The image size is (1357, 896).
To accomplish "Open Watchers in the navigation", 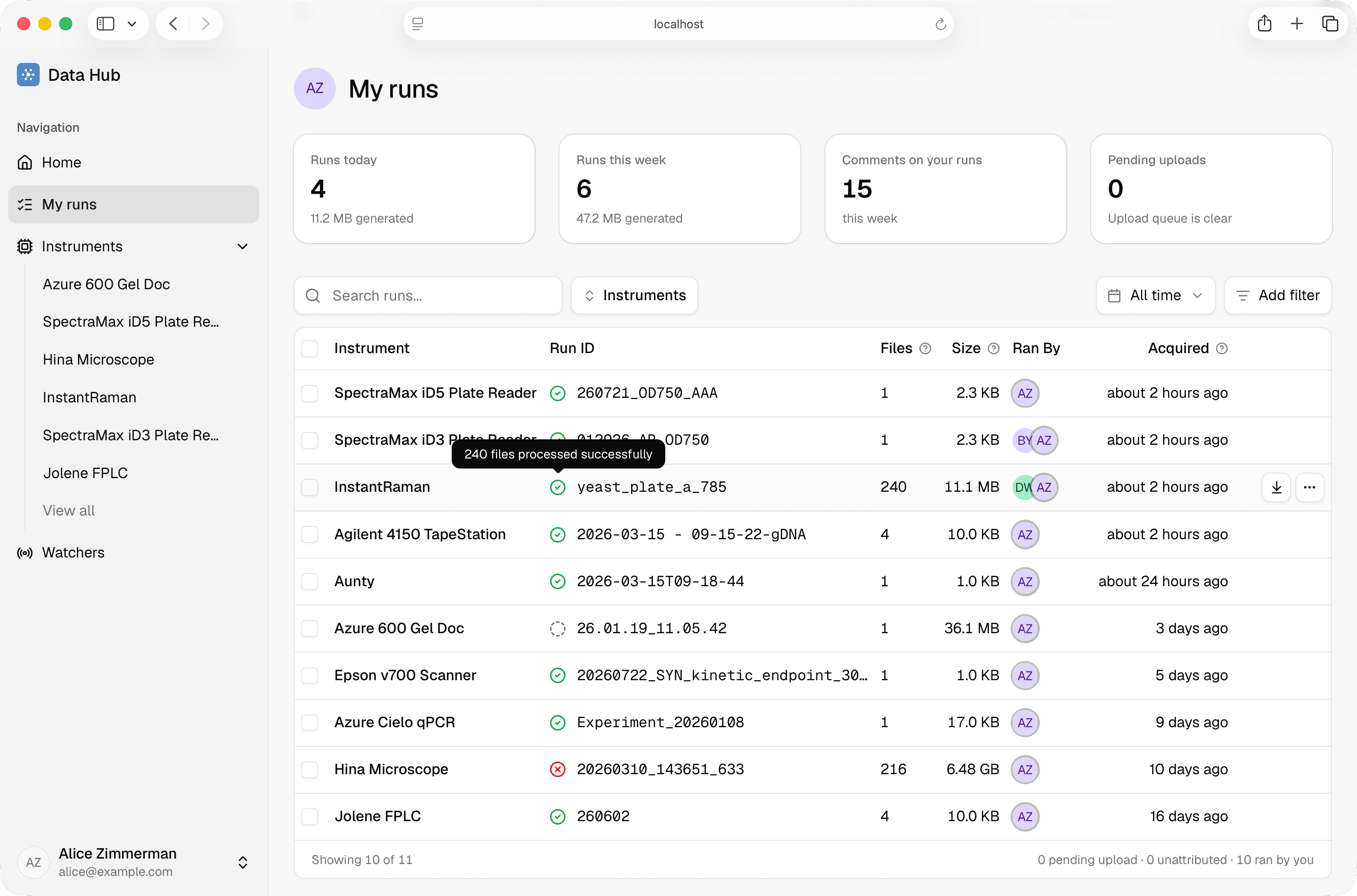I will pyautogui.click(x=134, y=552).
